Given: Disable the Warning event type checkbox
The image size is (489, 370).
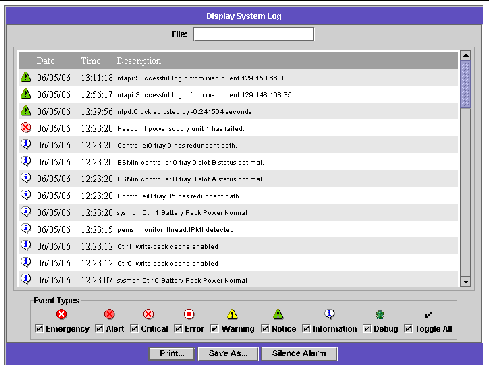Looking at the screenshot, I should pos(214,329).
